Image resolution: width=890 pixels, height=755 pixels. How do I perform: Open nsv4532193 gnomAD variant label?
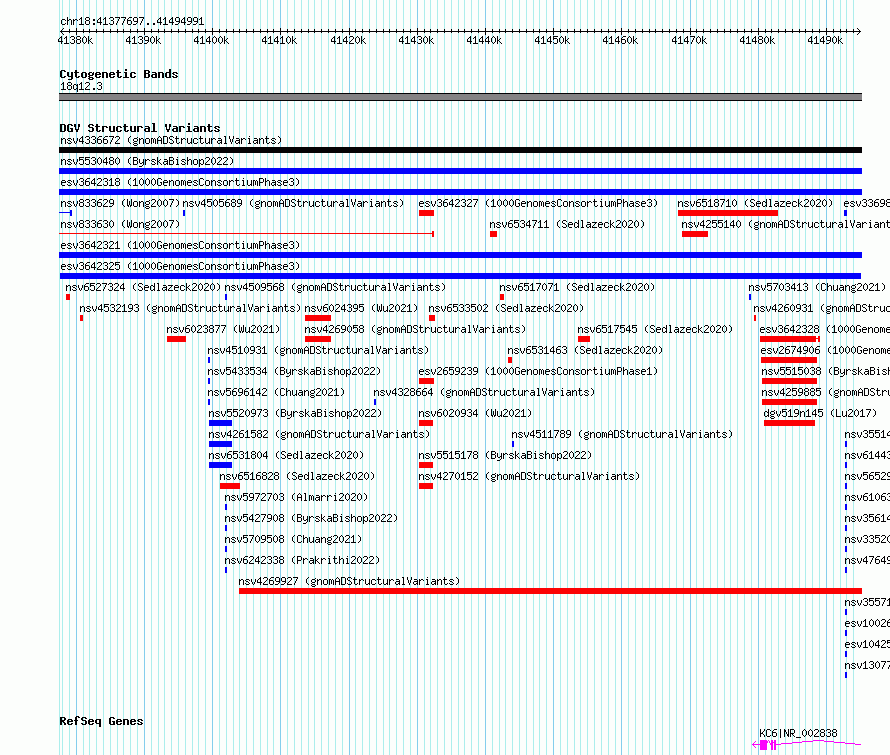pos(190,308)
